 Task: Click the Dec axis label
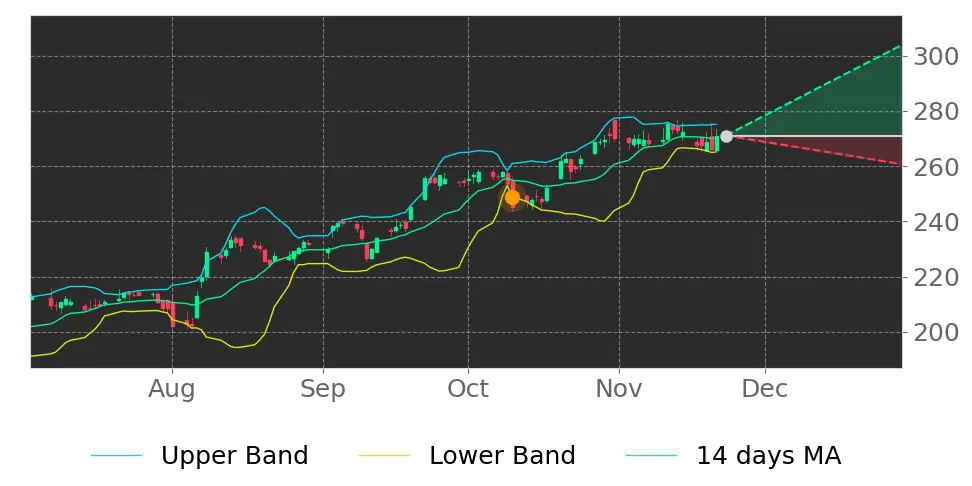tap(765, 389)
